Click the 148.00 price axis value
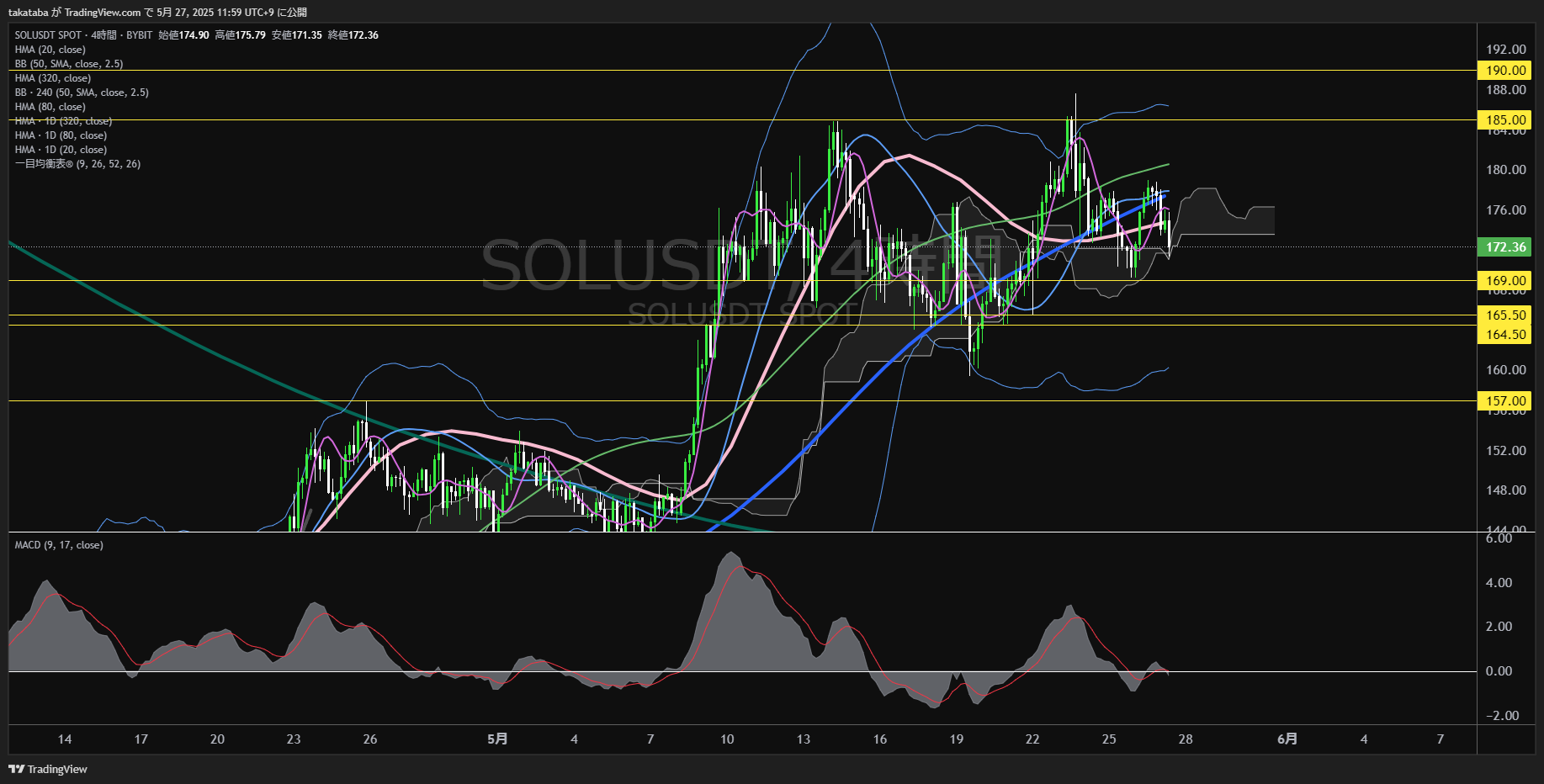Viewport: 1544px width, 784px height. pos(1505,490)
